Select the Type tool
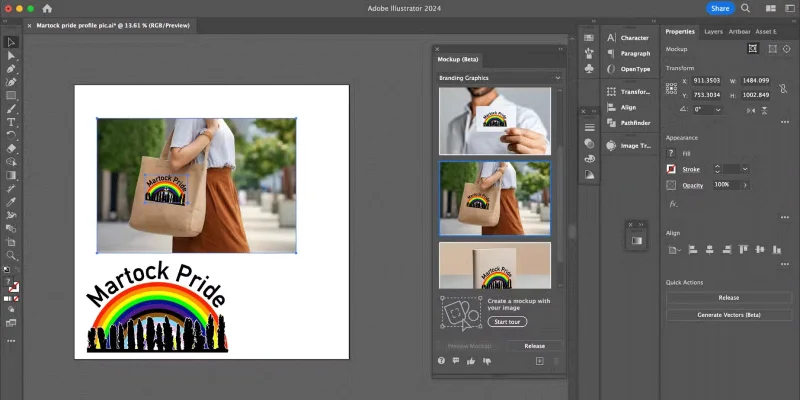 11,122
